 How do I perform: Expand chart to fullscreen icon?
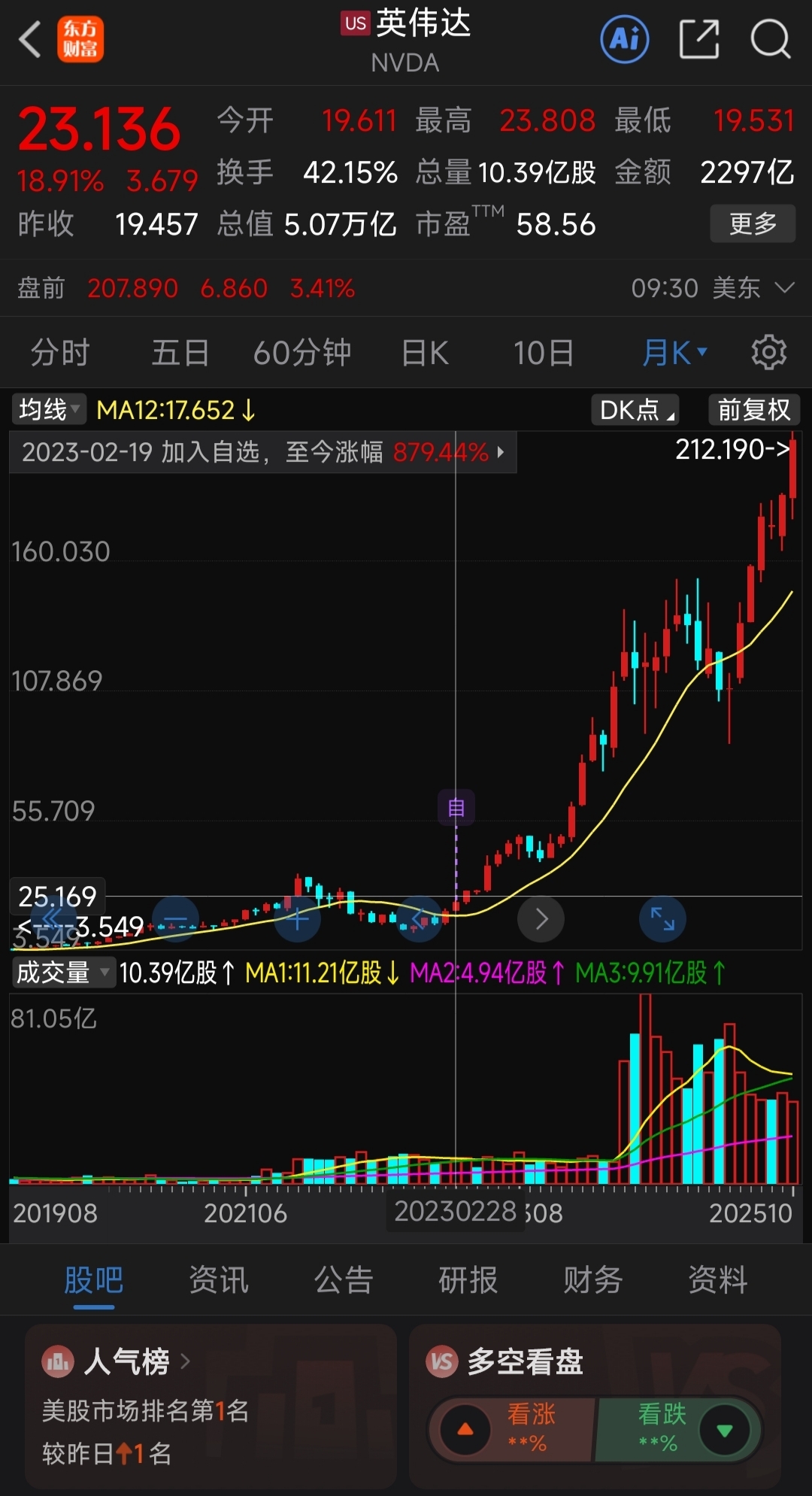tap(662, 919)
